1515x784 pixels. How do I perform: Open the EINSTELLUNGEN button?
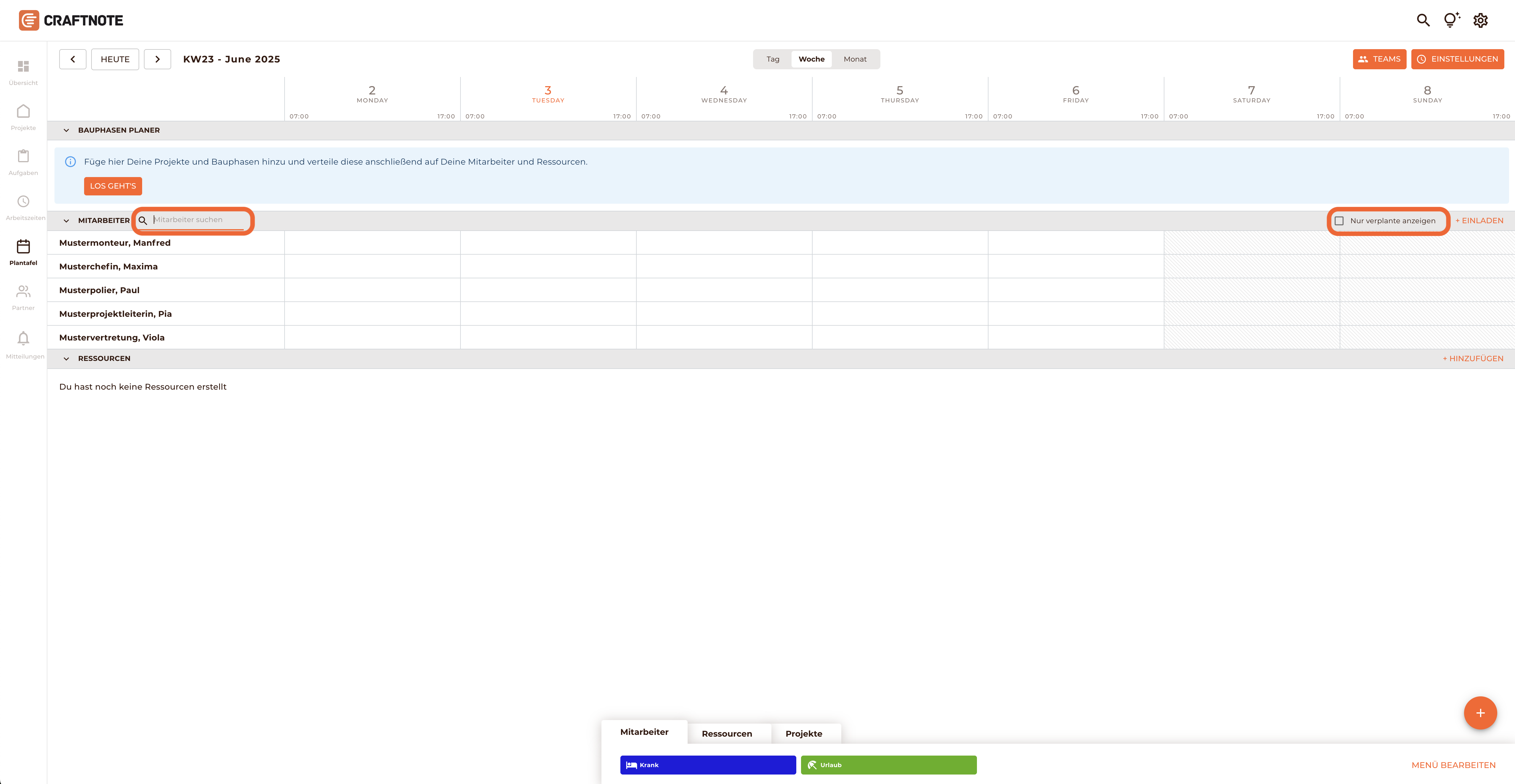pos(1457,60)
